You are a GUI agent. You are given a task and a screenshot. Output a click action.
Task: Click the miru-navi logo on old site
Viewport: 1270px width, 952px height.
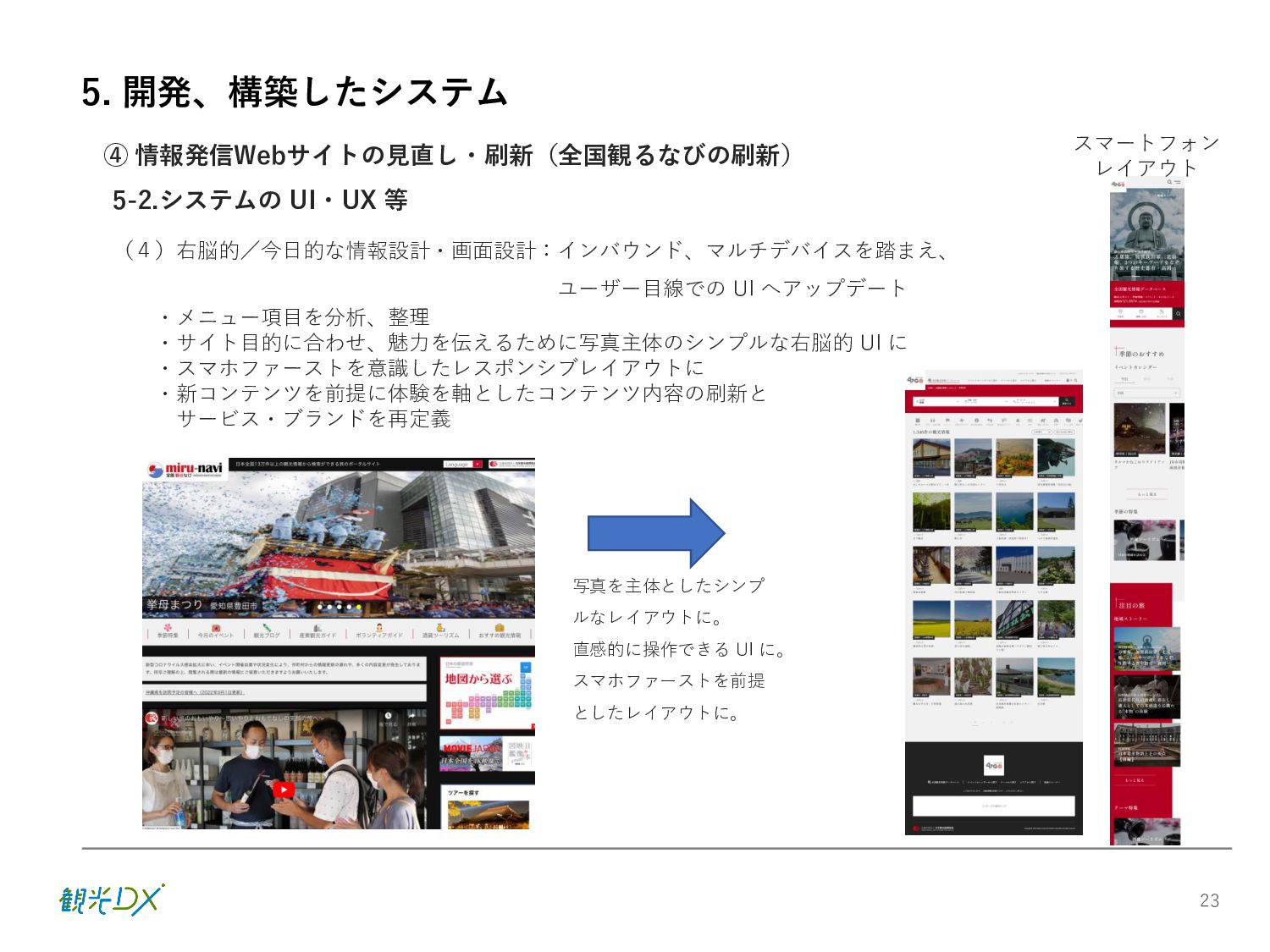pos(185,470)
